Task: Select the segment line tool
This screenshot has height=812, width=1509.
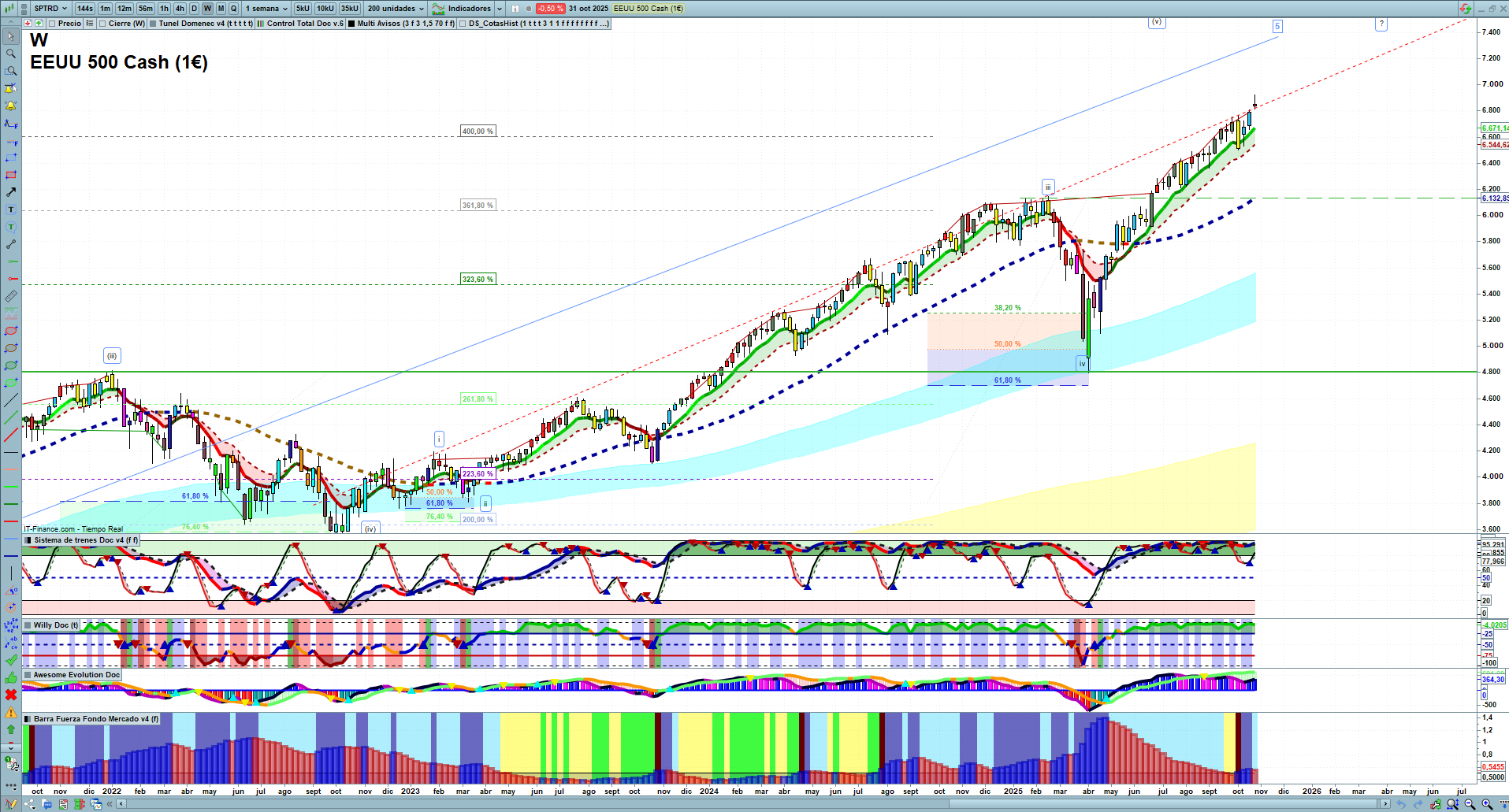Action: [10, 244]
